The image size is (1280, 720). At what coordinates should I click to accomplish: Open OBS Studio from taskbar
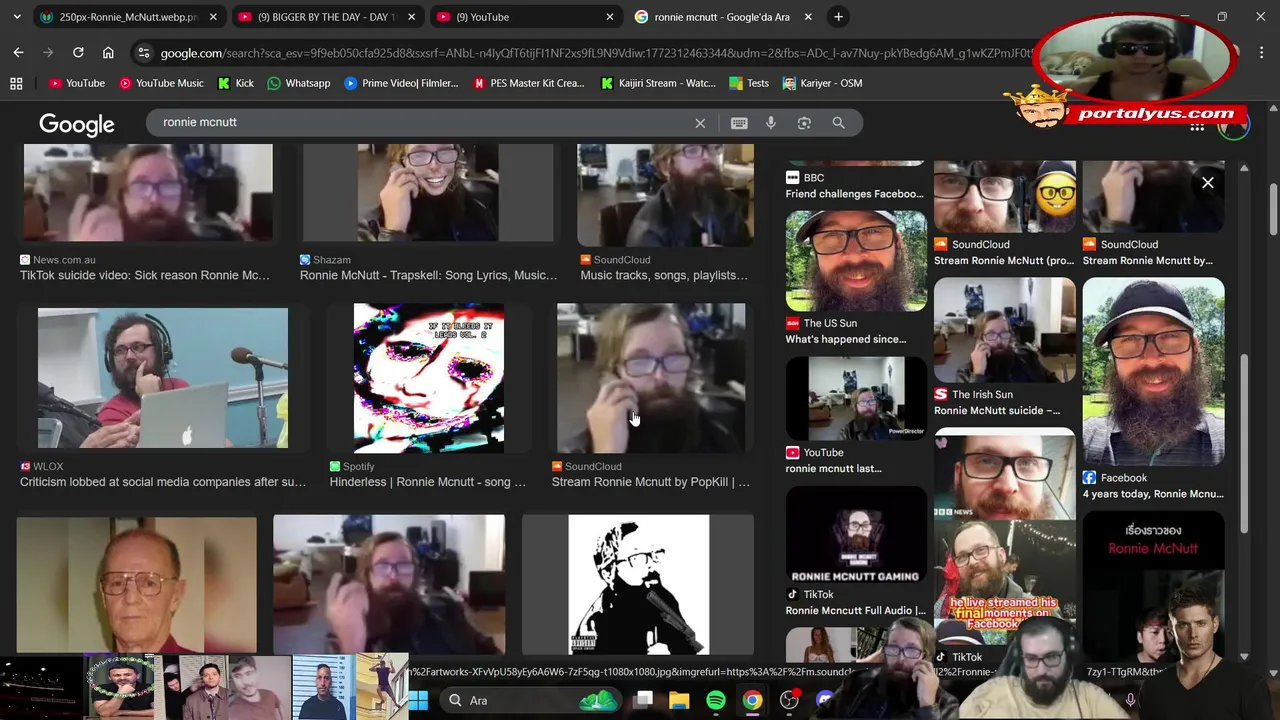click(789, 700)
